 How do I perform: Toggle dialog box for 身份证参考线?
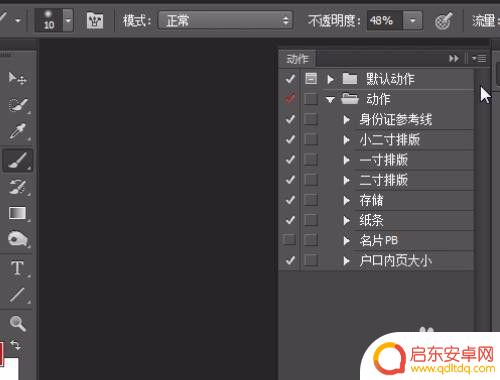pos(311,119)
